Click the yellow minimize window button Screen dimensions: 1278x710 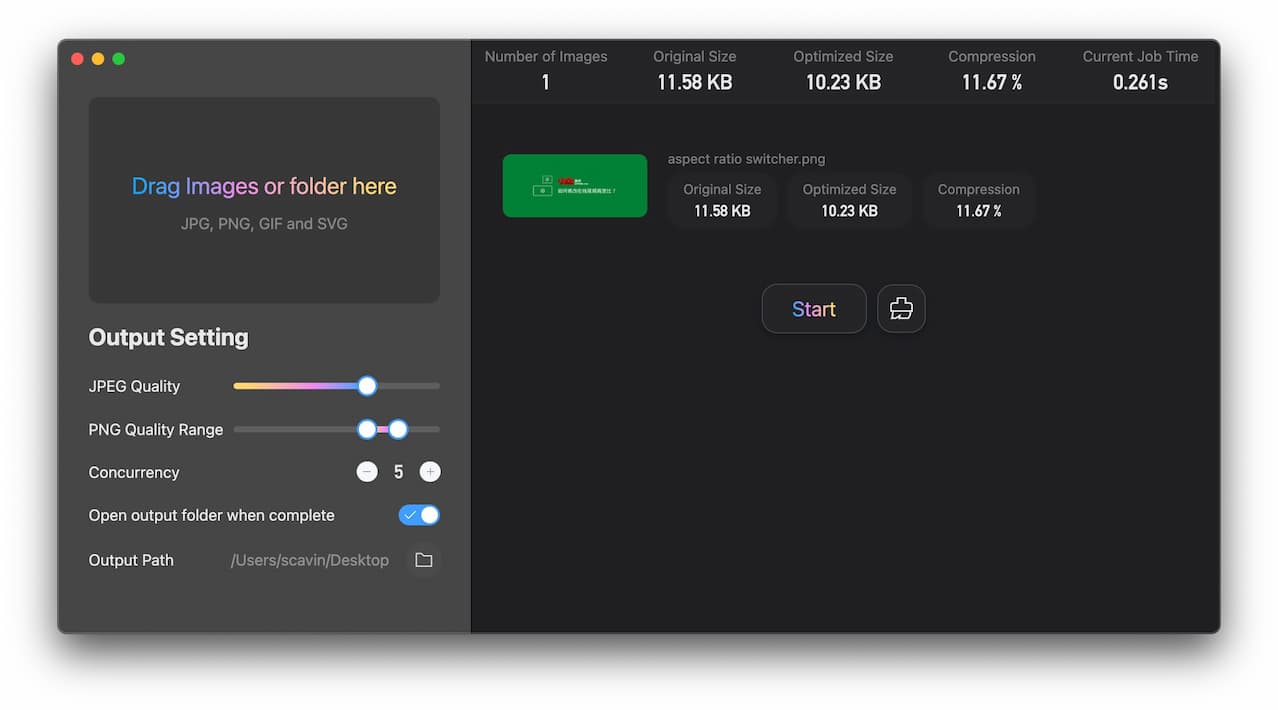[98, 59]
